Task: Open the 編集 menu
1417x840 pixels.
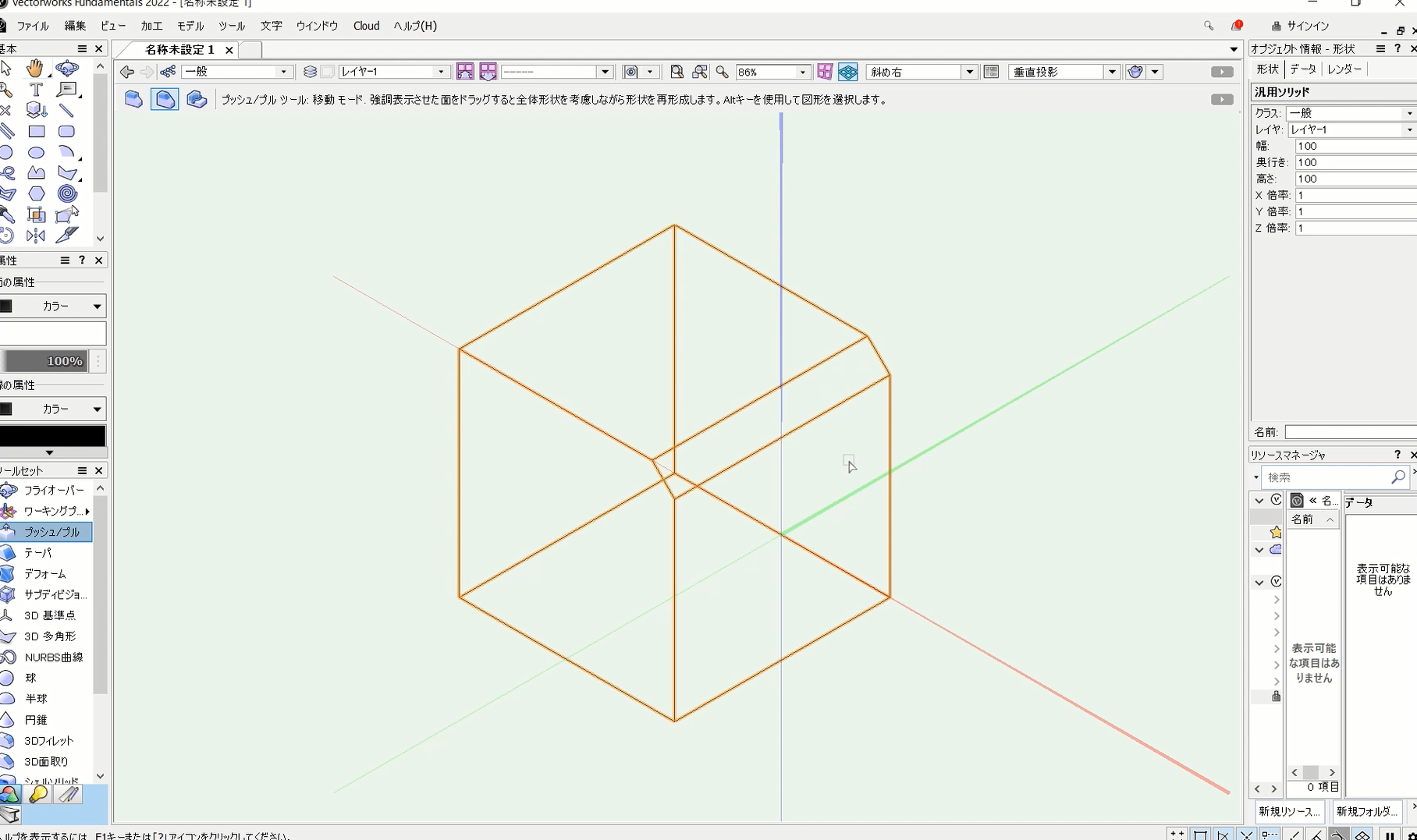Action: pyautogui.click(x=75, y=26)
